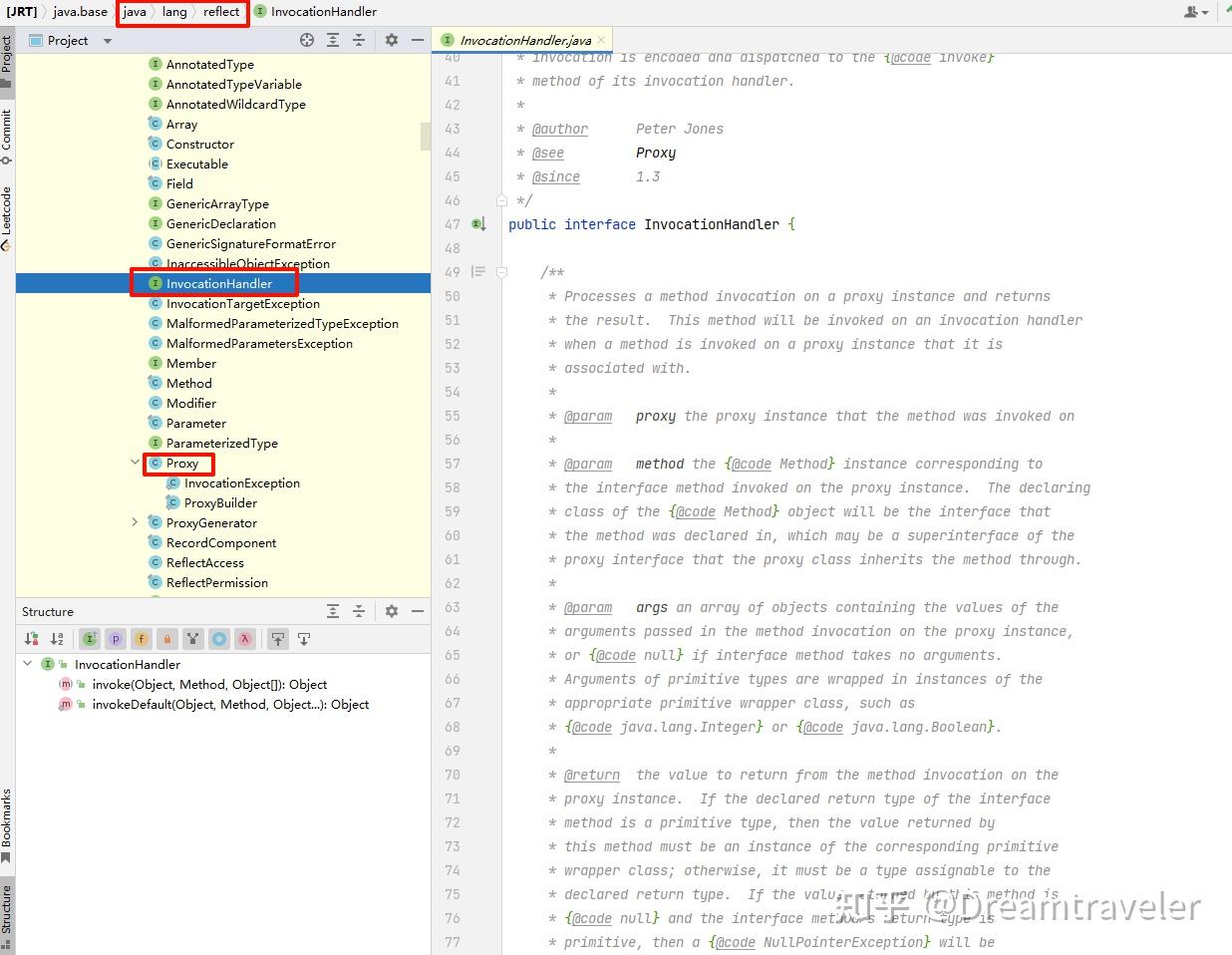Open the Project panel settings gear
The image size is (1232, 955).
(392, 42)
